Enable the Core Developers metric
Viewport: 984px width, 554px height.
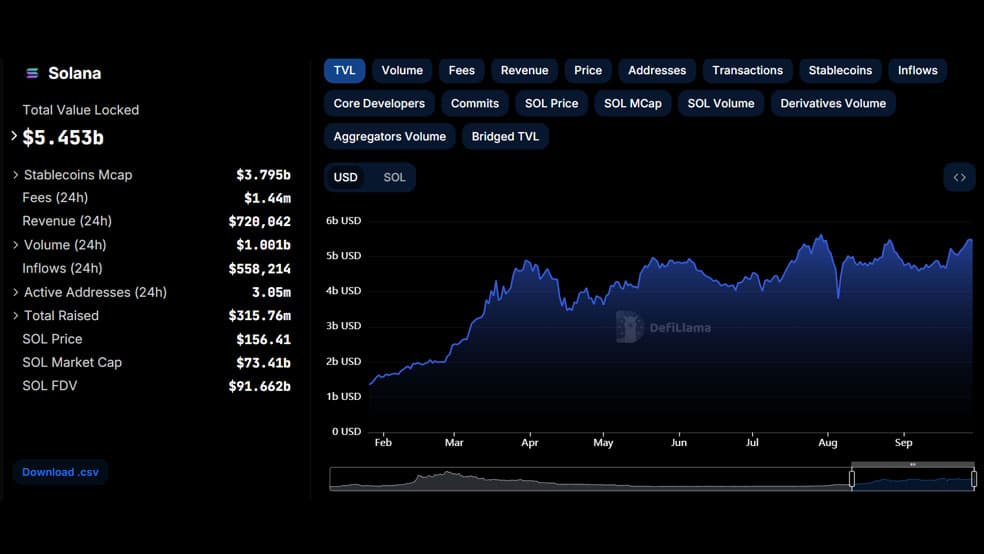pos(379,104)
